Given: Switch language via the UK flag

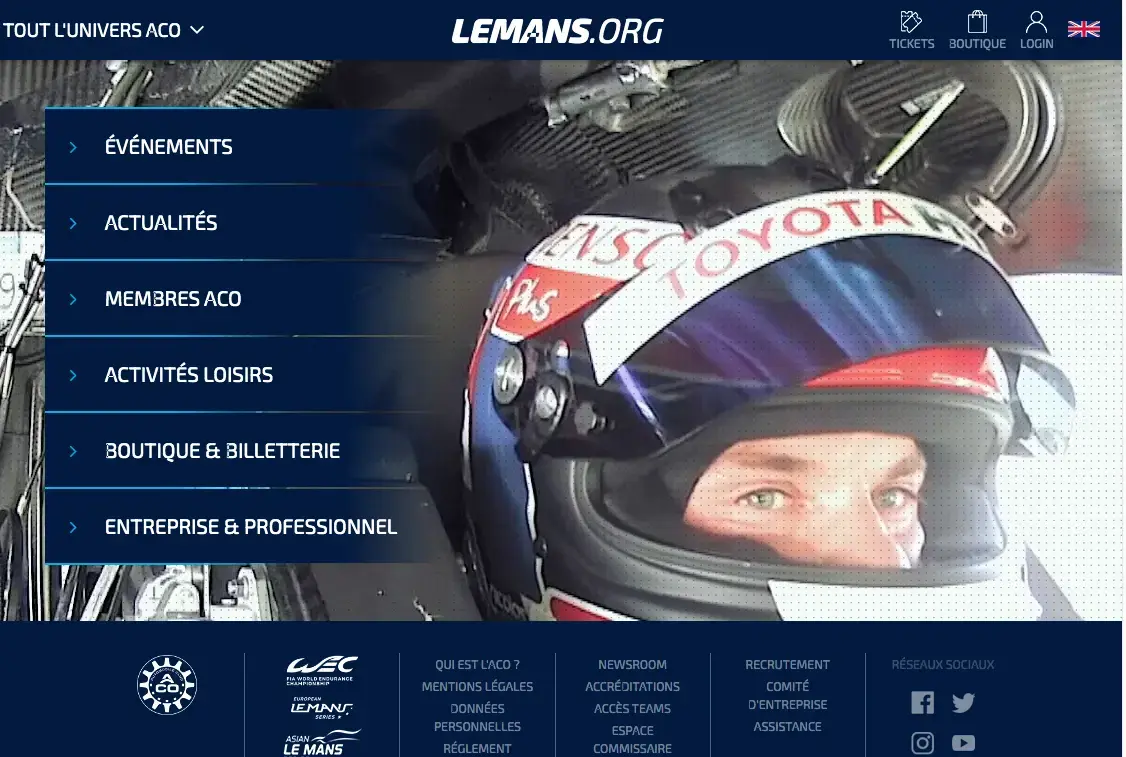Looking at the screenshot, I should [x=1084, y=29].
